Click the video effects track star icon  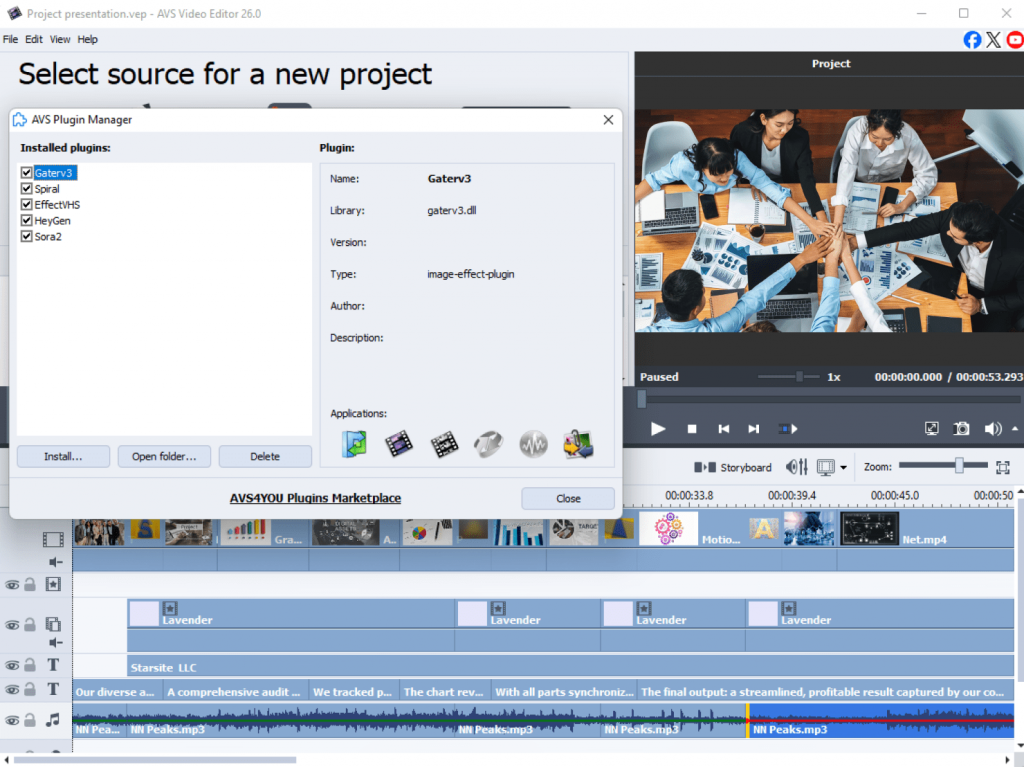coord(53,584)
